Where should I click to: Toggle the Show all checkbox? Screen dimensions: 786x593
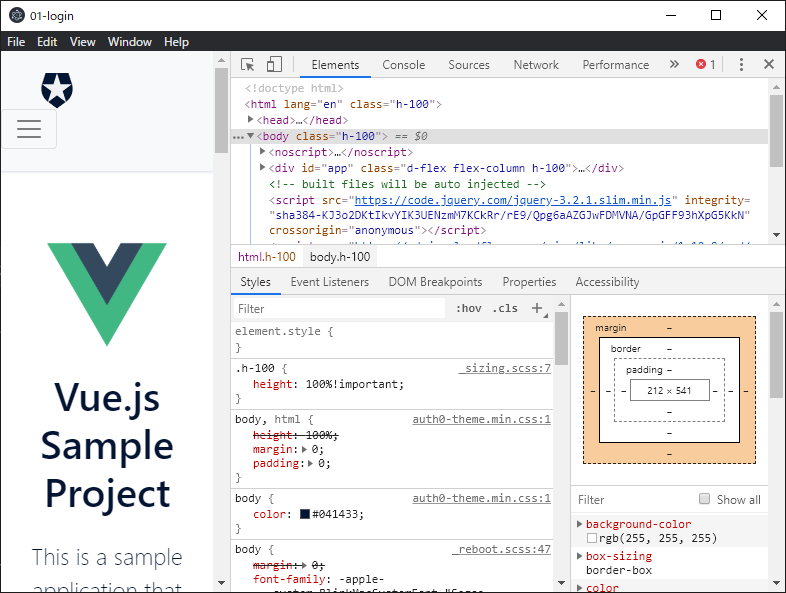point(704,499)
